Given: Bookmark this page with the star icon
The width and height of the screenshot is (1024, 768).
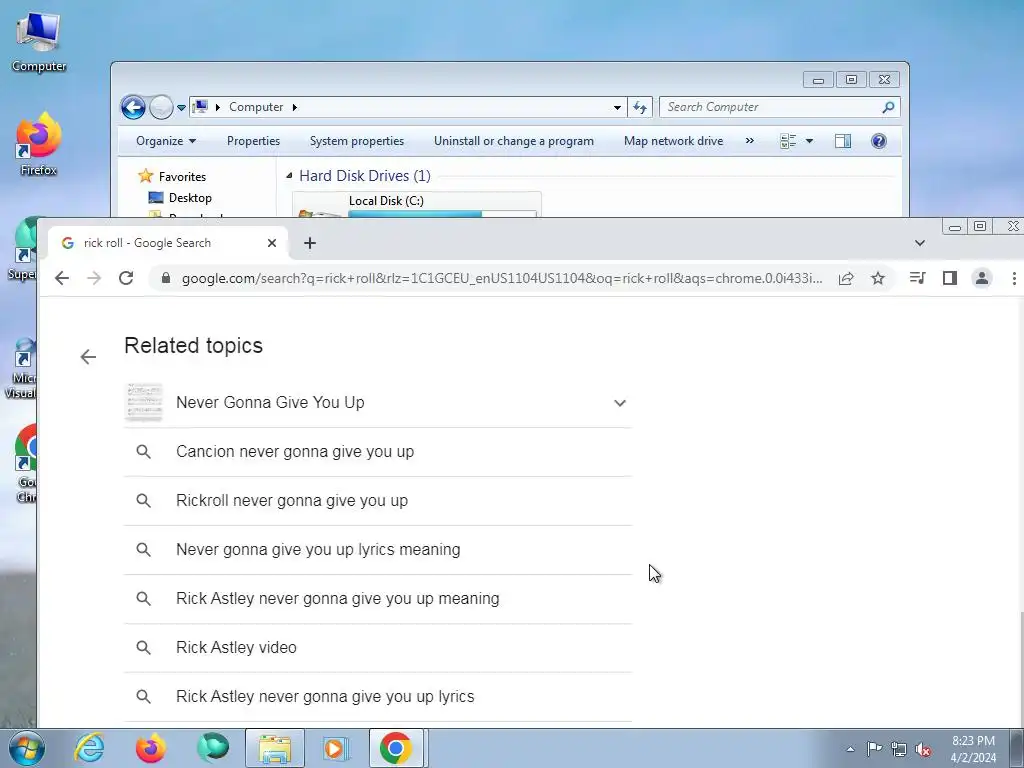Looking at the screenshot, I should click(x=878, y=278).
